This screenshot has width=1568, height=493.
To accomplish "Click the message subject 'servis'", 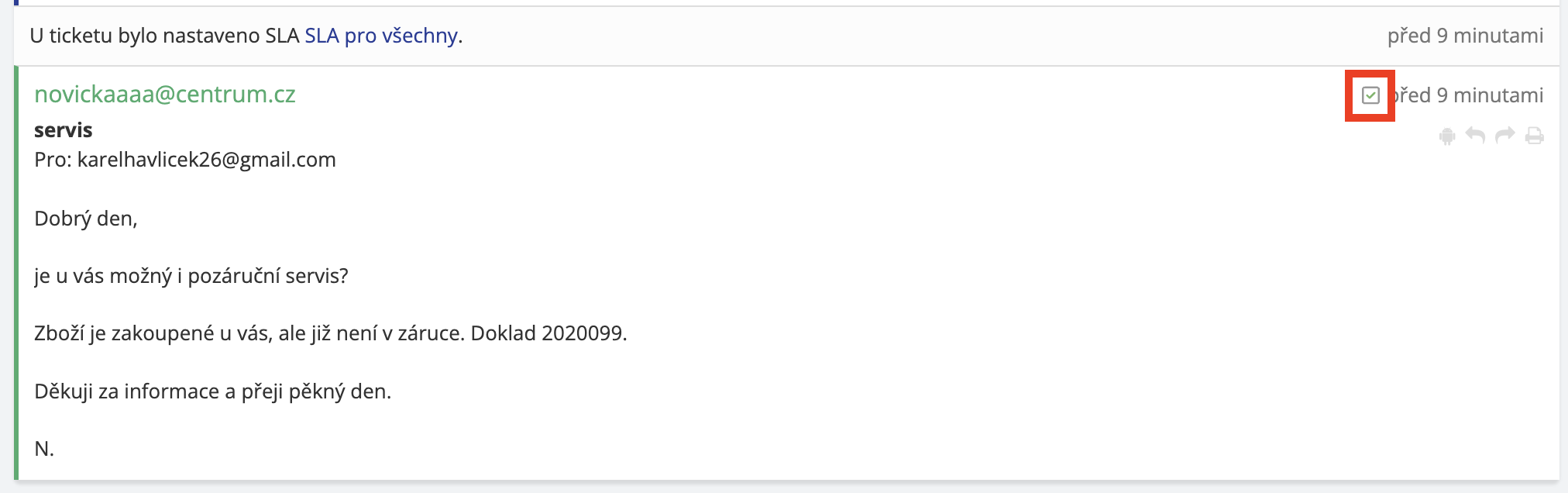I will tap(64, 130).
